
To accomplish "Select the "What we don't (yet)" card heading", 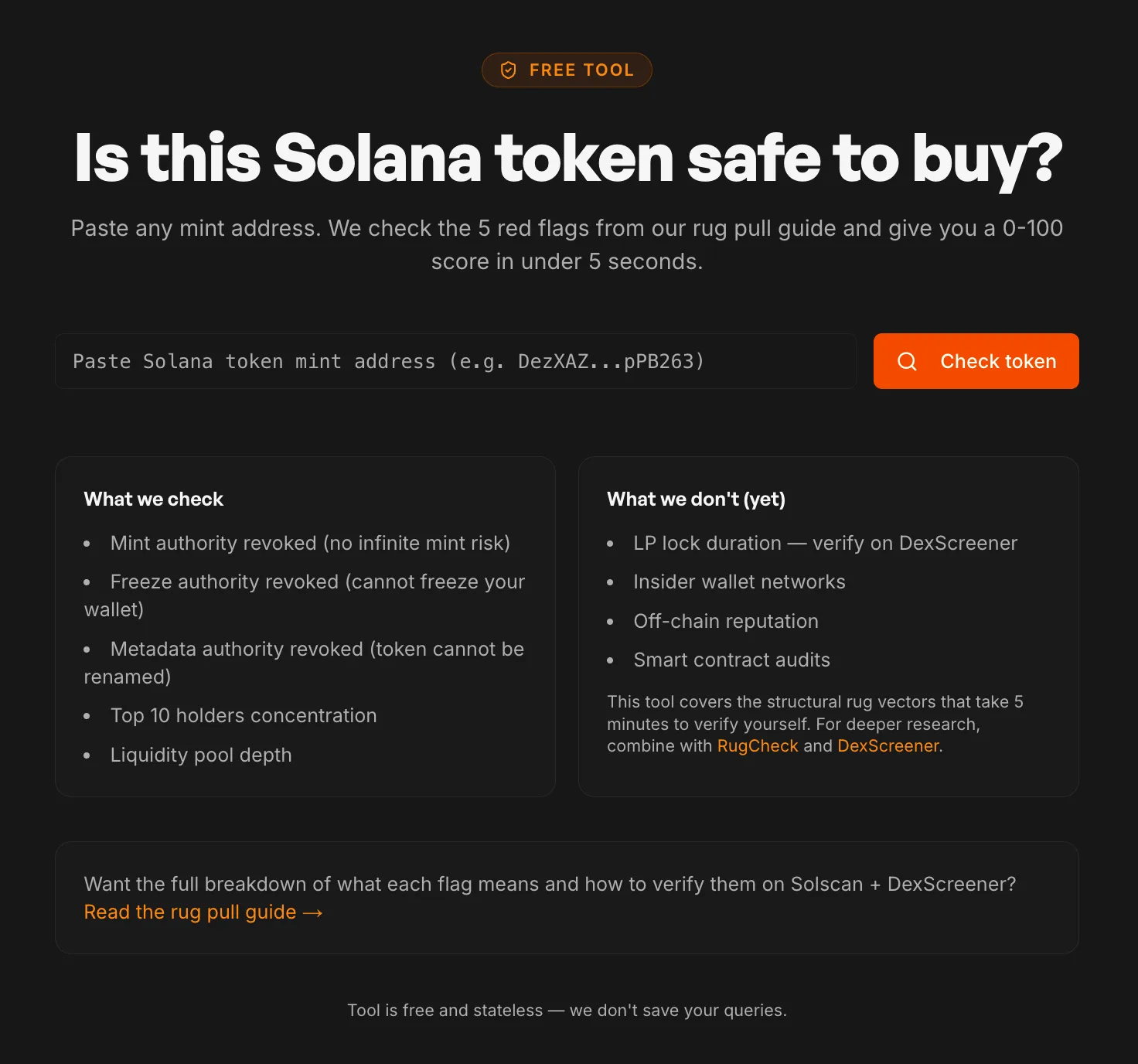I will 696,500.
